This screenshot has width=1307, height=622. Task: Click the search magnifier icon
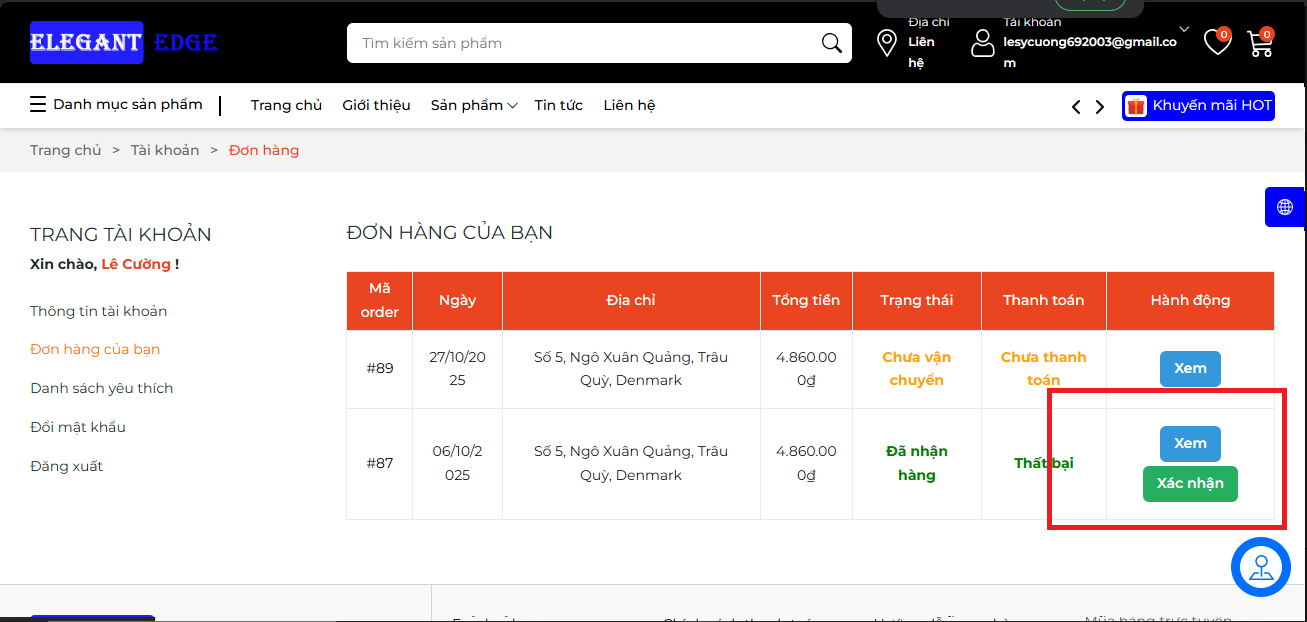click(831, 43)
